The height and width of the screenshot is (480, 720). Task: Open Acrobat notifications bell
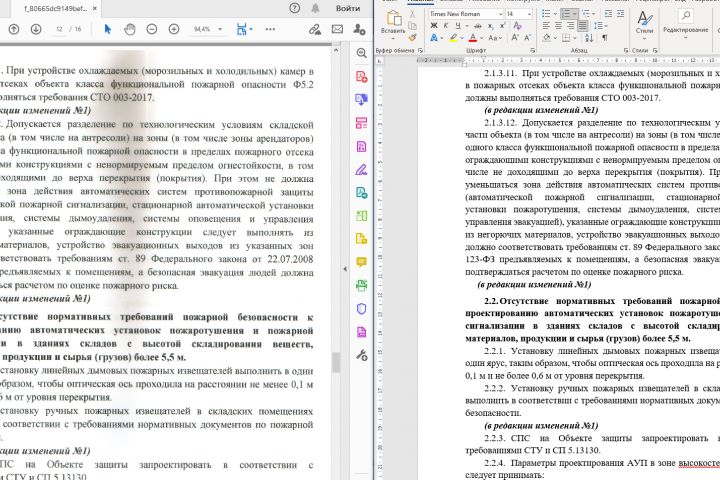(315, 8)
